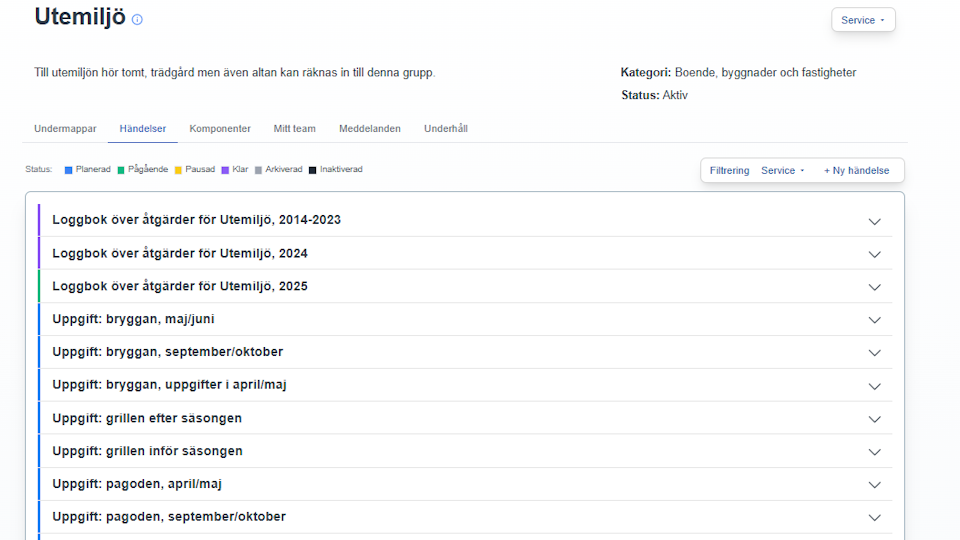
Task: Select the Händelser tab
Action: [x=143, y=129]
